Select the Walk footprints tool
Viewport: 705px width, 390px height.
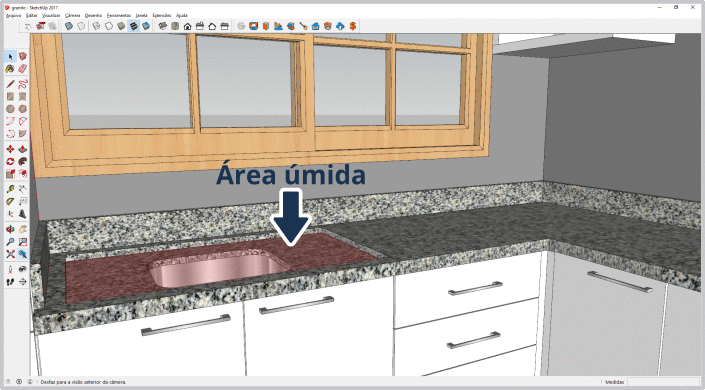pyautogui.click(x=10, y=282)
